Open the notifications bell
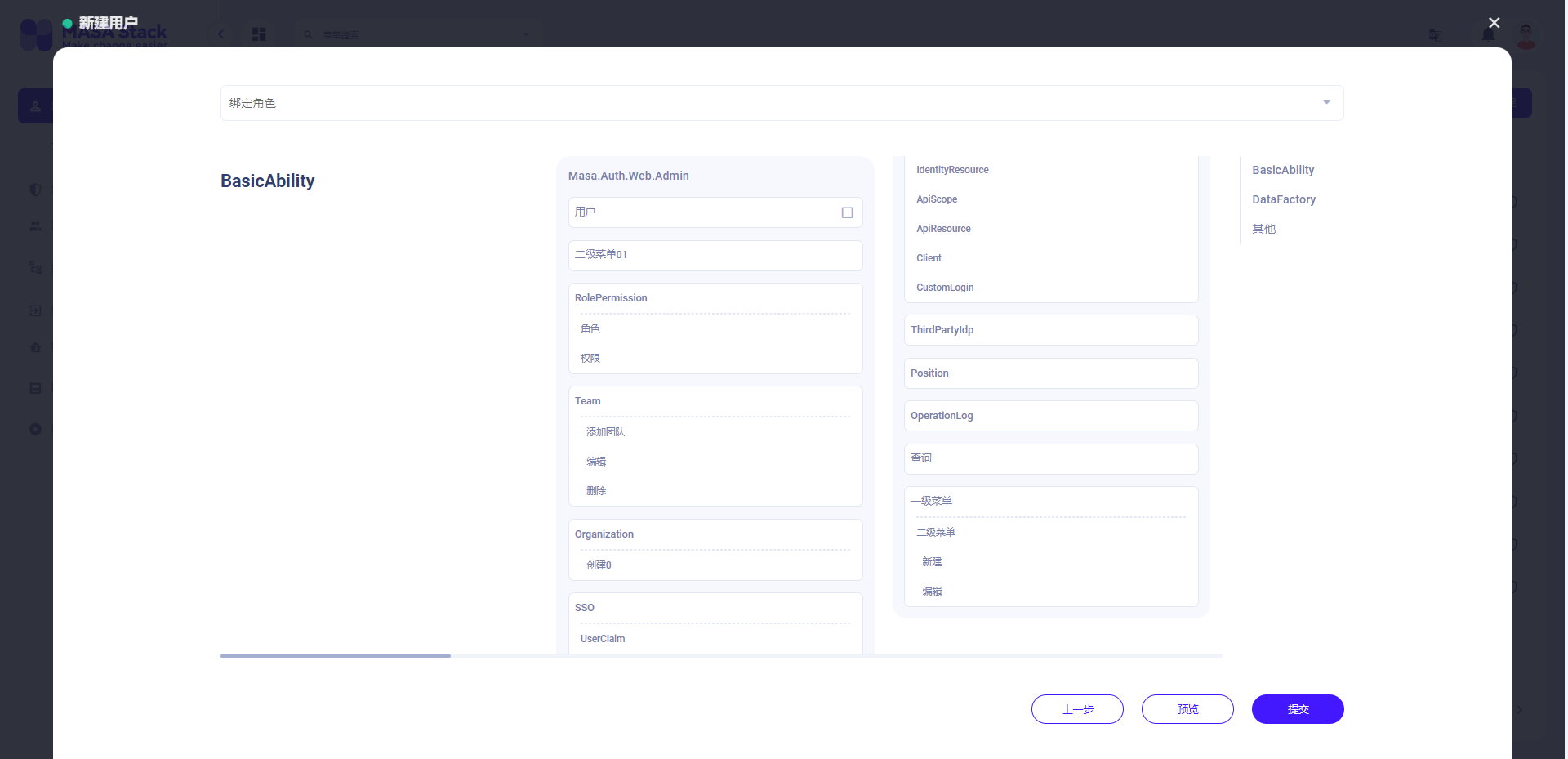 pos(1488,33)
